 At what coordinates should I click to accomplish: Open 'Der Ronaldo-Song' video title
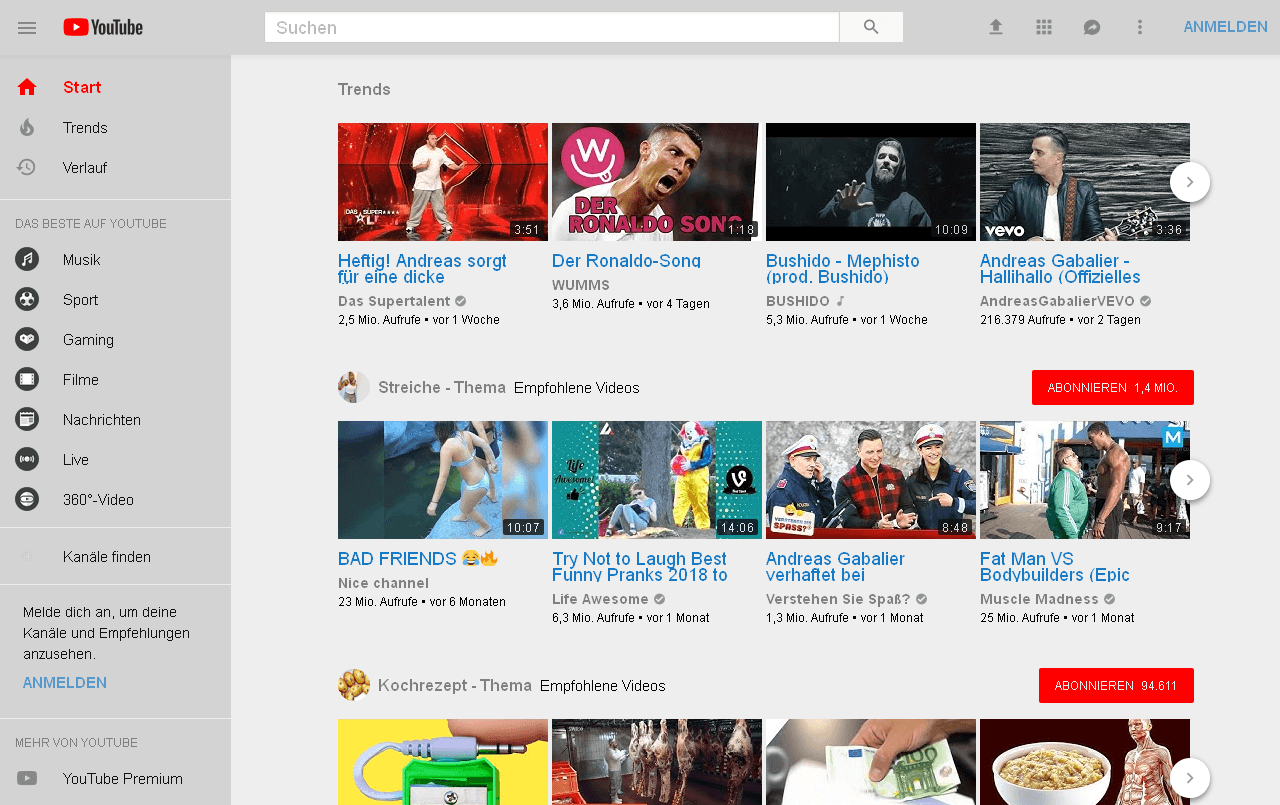[626, 261]
